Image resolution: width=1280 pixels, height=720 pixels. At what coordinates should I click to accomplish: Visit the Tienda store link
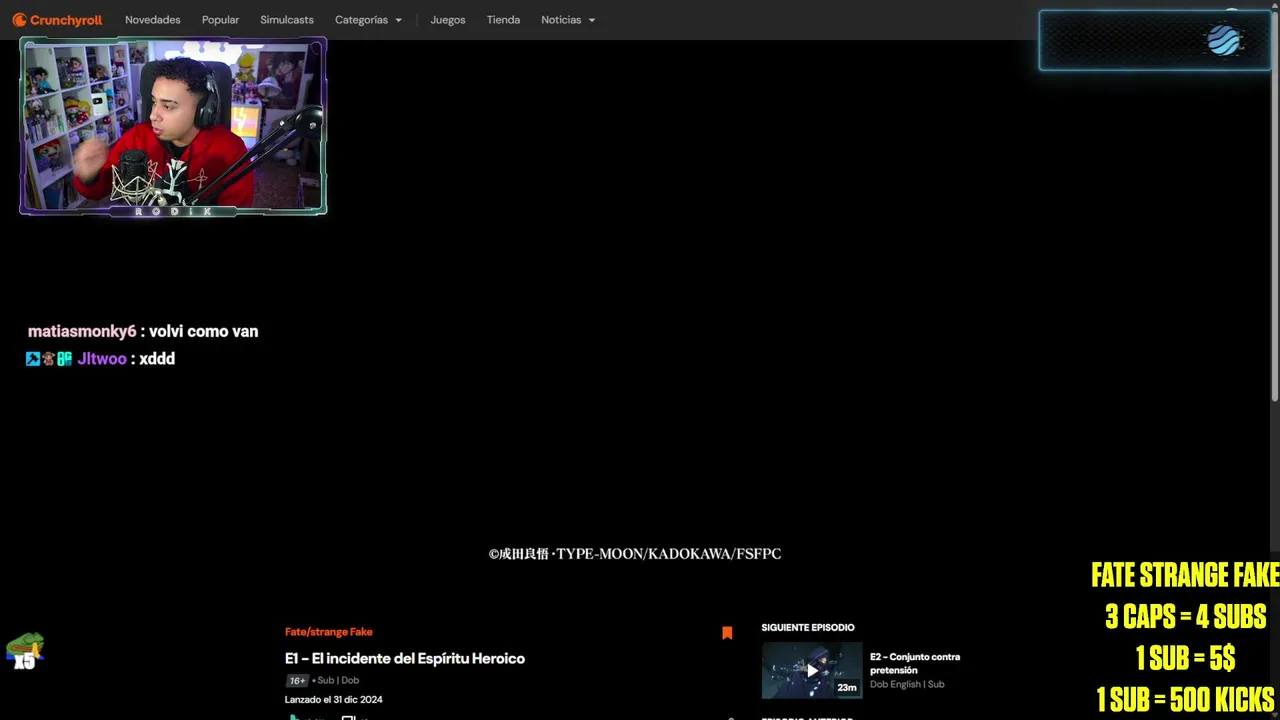tap(503, 20)
